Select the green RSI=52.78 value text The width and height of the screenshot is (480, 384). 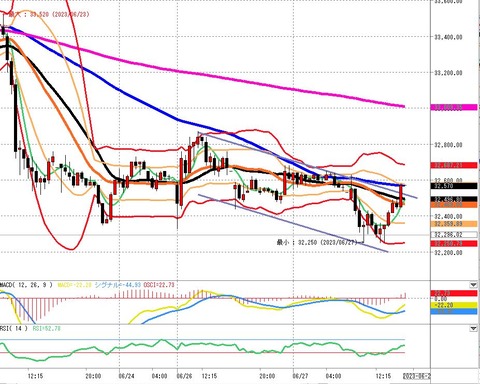47,329
